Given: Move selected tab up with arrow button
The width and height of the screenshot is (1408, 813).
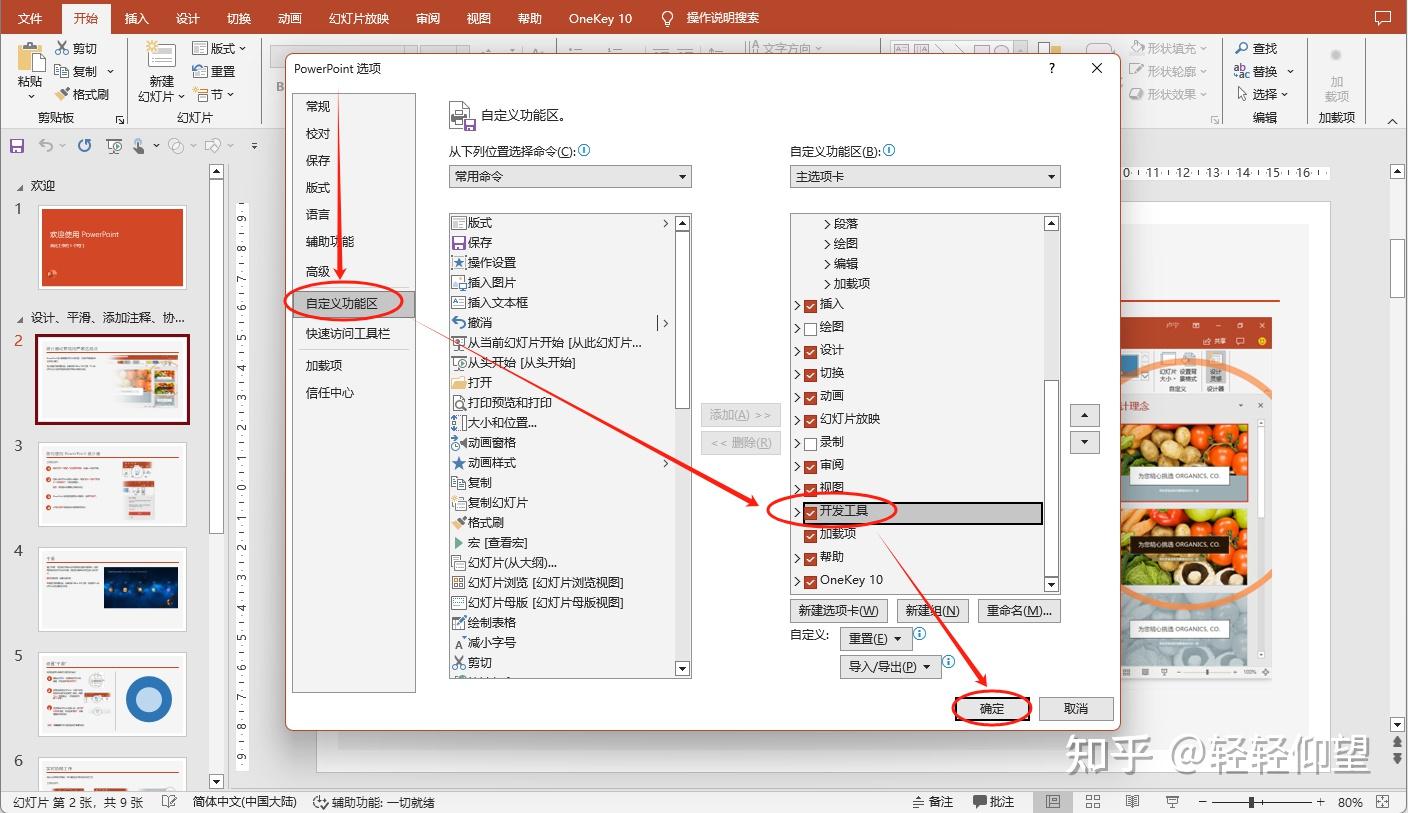Looking at the screenshot, I should click(1084, 415).
